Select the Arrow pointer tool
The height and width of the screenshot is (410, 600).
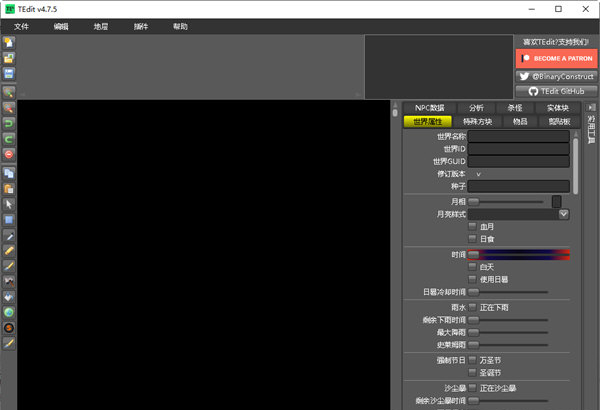(x=9, y=204)
